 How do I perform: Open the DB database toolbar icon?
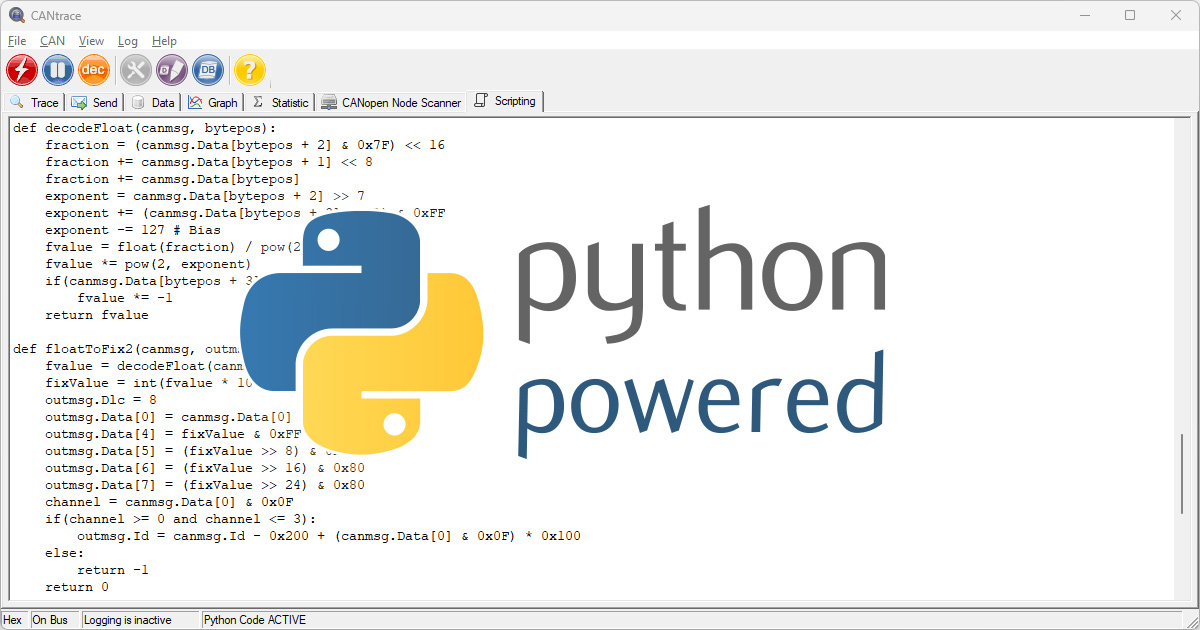[208, 70]
